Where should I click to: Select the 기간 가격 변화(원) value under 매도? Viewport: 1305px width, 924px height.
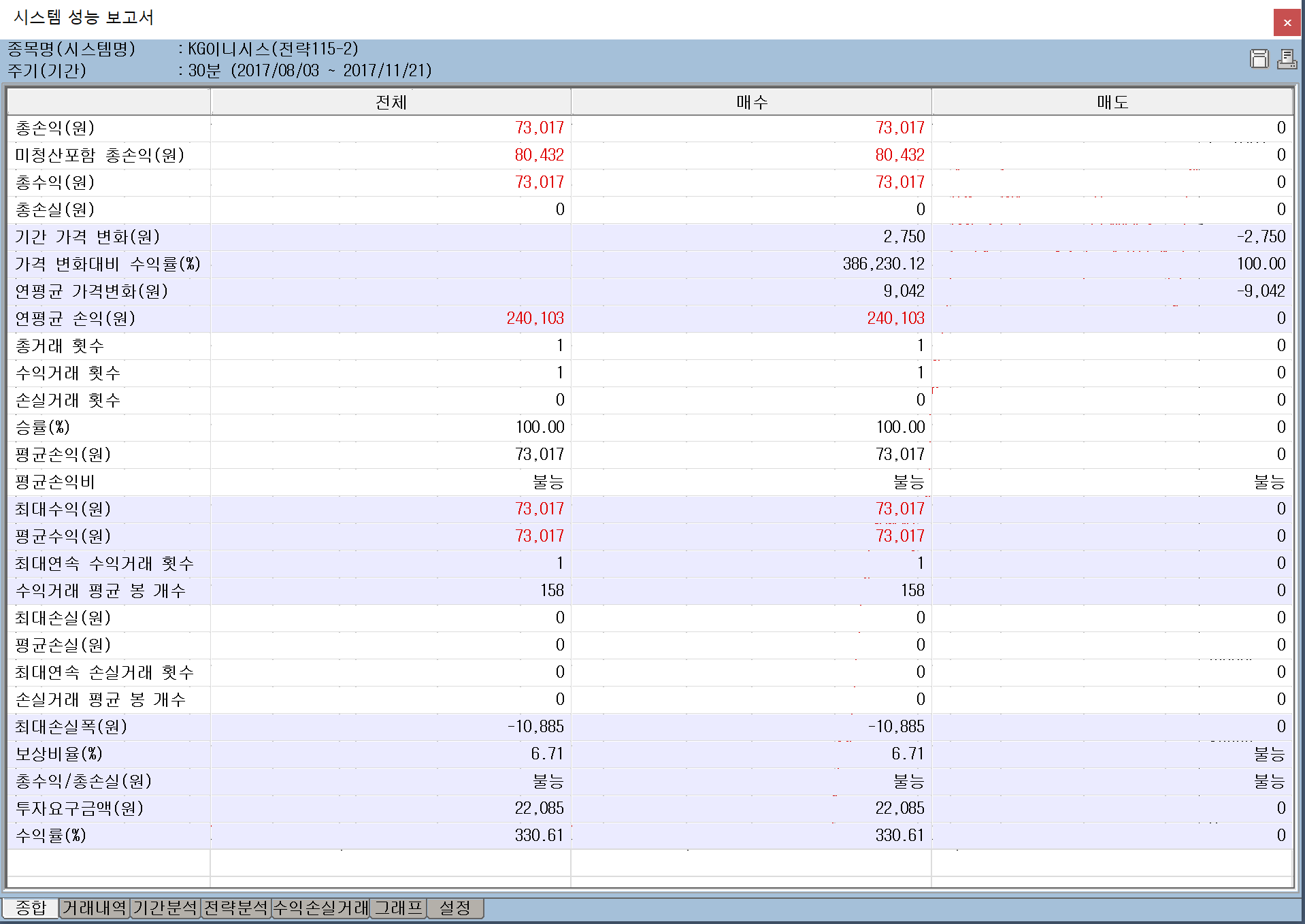pos(1261,237)
